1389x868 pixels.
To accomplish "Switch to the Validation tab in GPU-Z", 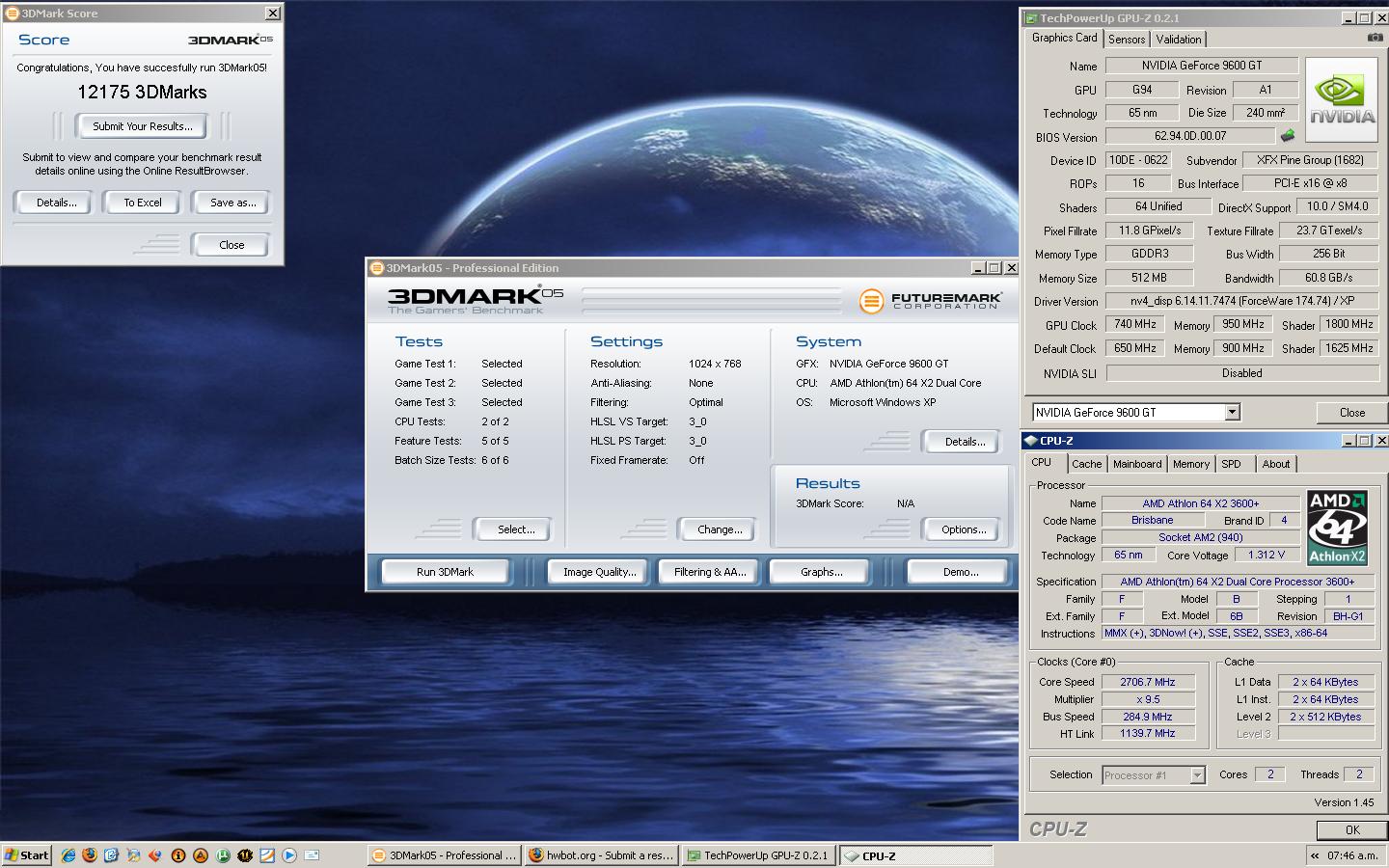I will (1179, 40).
